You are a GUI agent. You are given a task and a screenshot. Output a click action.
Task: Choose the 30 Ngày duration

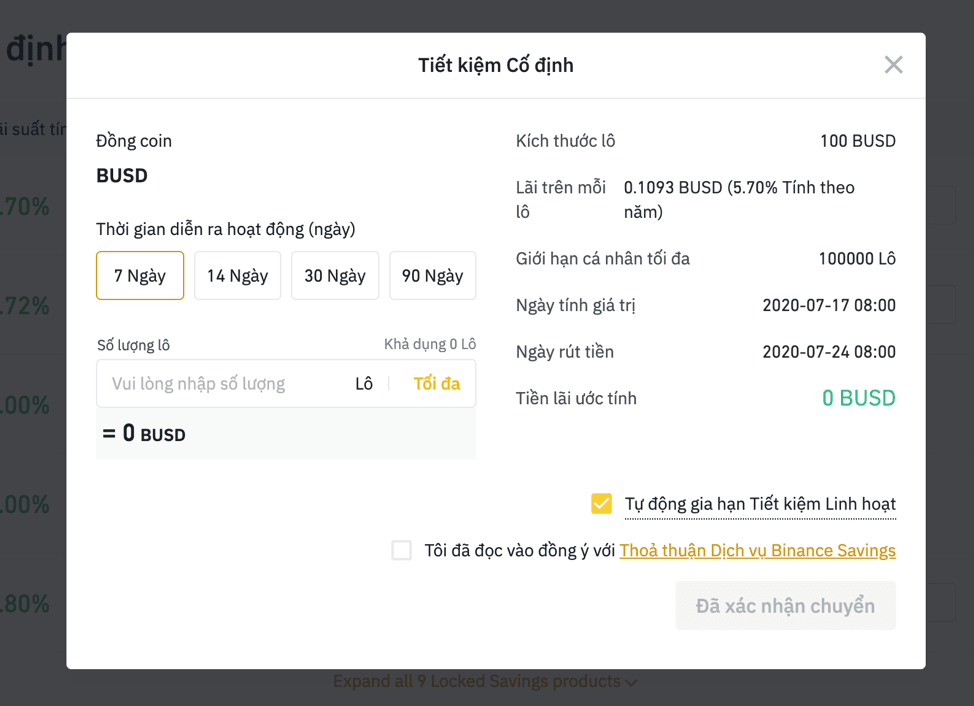pyautogui.click(x=335, y=276)
